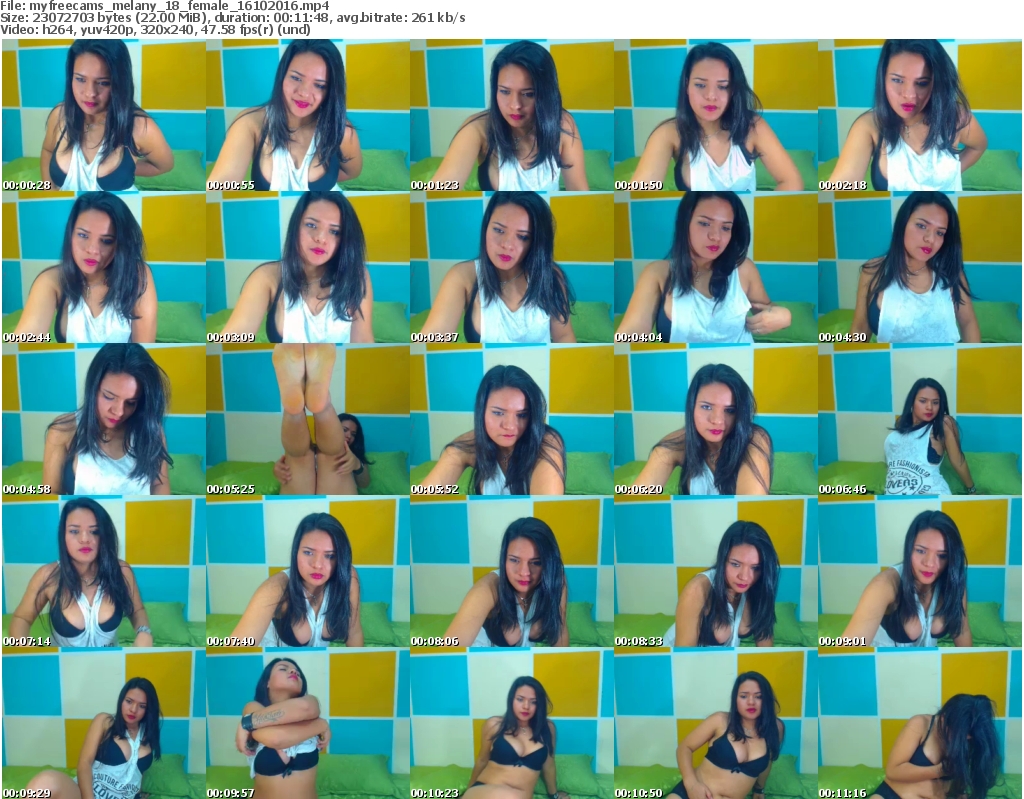The width and height of the screenshot is (1024, 799).
Task: Click the frame with timestamp 00:02:18
Action: pos(919,115)
